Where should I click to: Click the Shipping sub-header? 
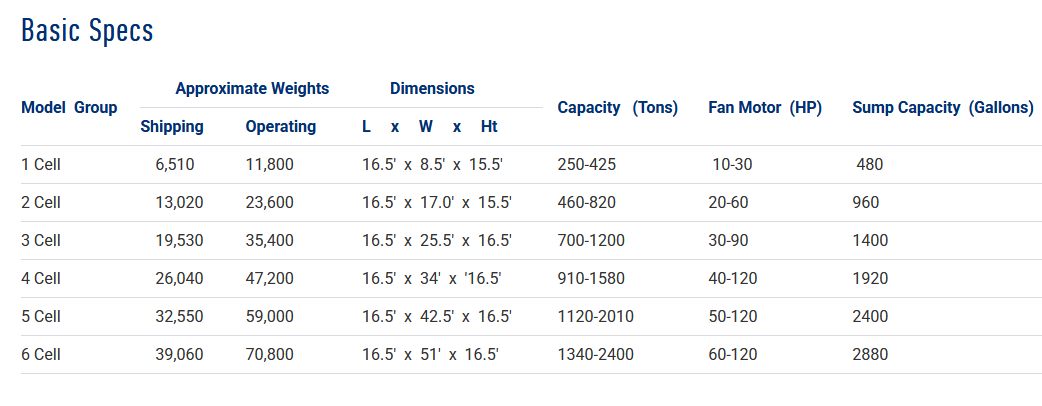(172, 126)
